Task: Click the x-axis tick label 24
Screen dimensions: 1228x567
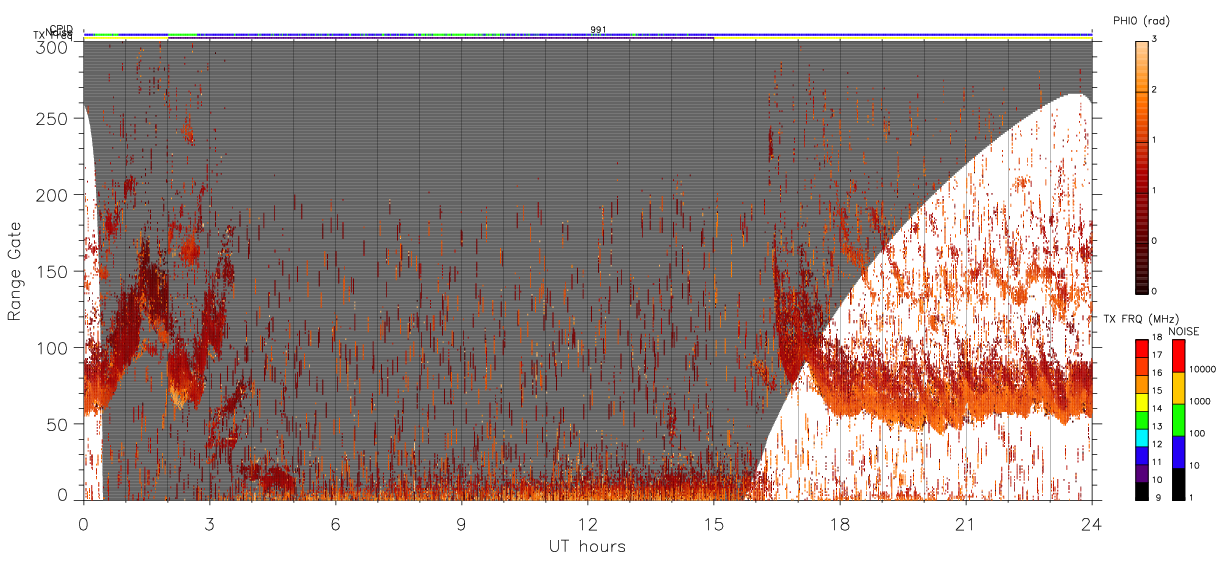Action: (x=1091, y=523)
